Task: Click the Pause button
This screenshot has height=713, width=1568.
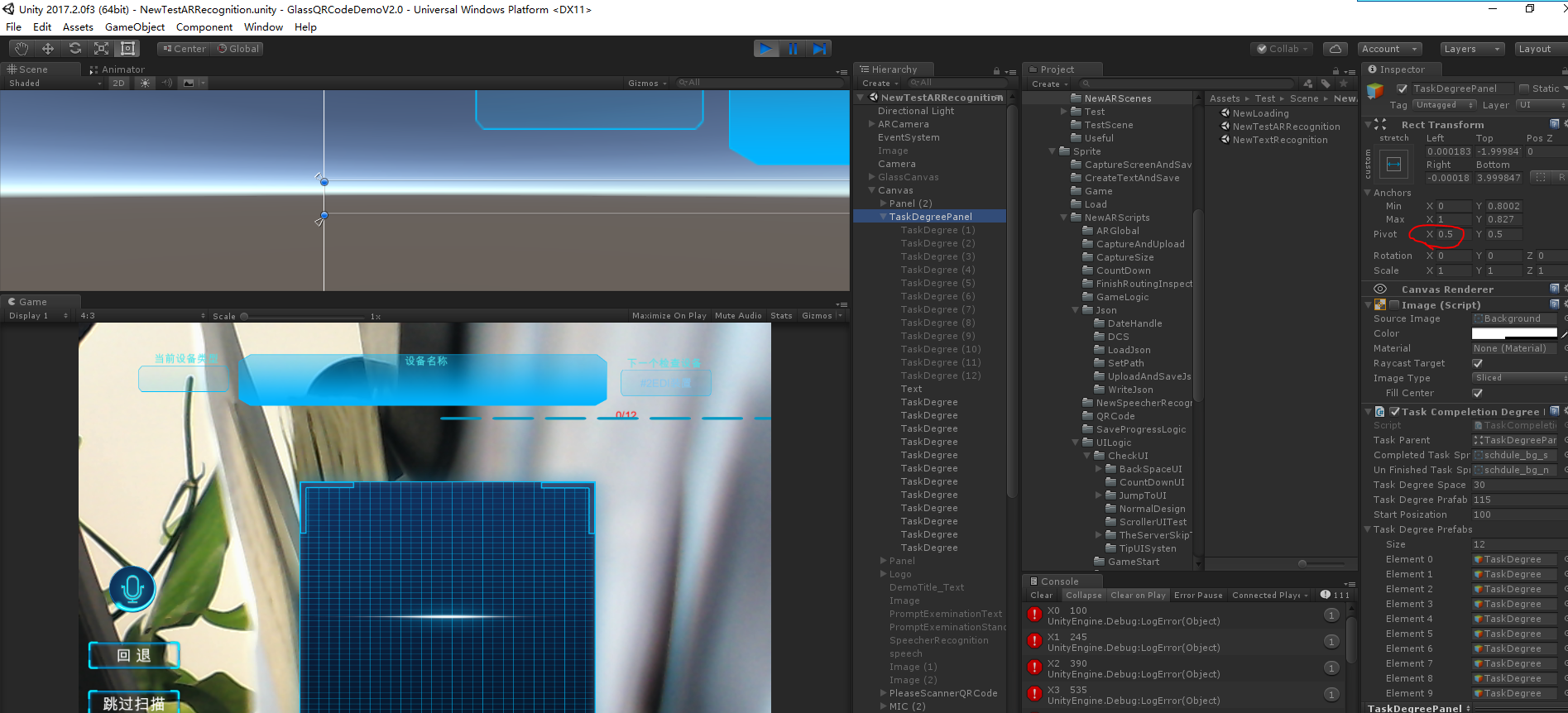Action: (793, 49)
